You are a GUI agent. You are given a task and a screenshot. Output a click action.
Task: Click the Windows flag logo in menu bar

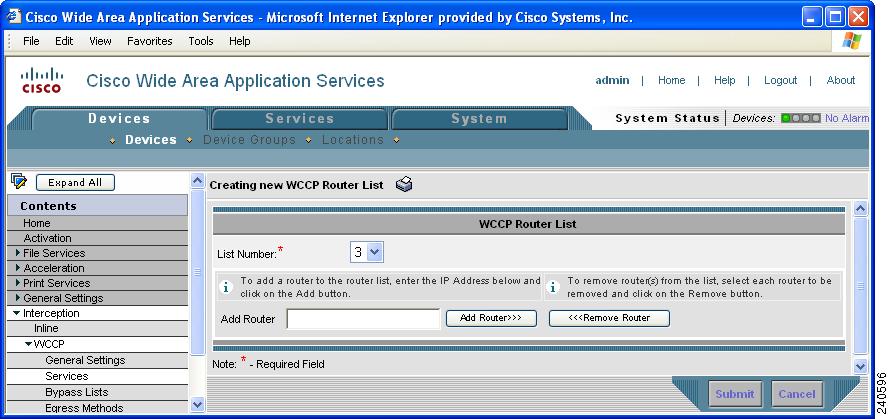[852, 40]
